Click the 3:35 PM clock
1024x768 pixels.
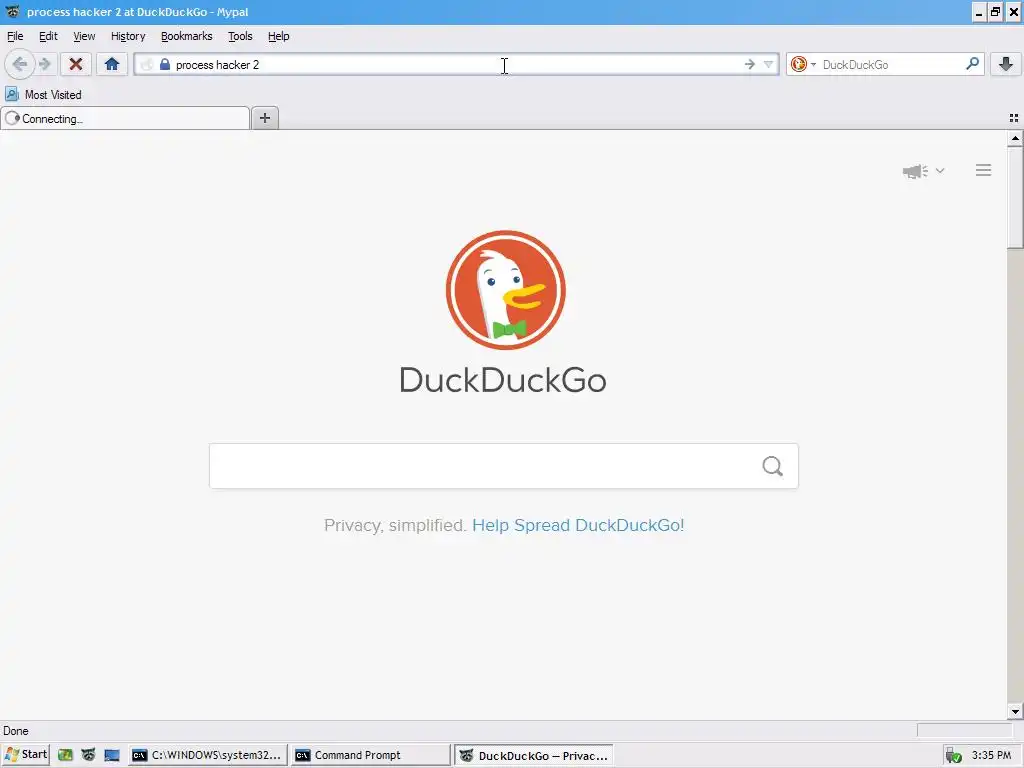click(991, 755)
